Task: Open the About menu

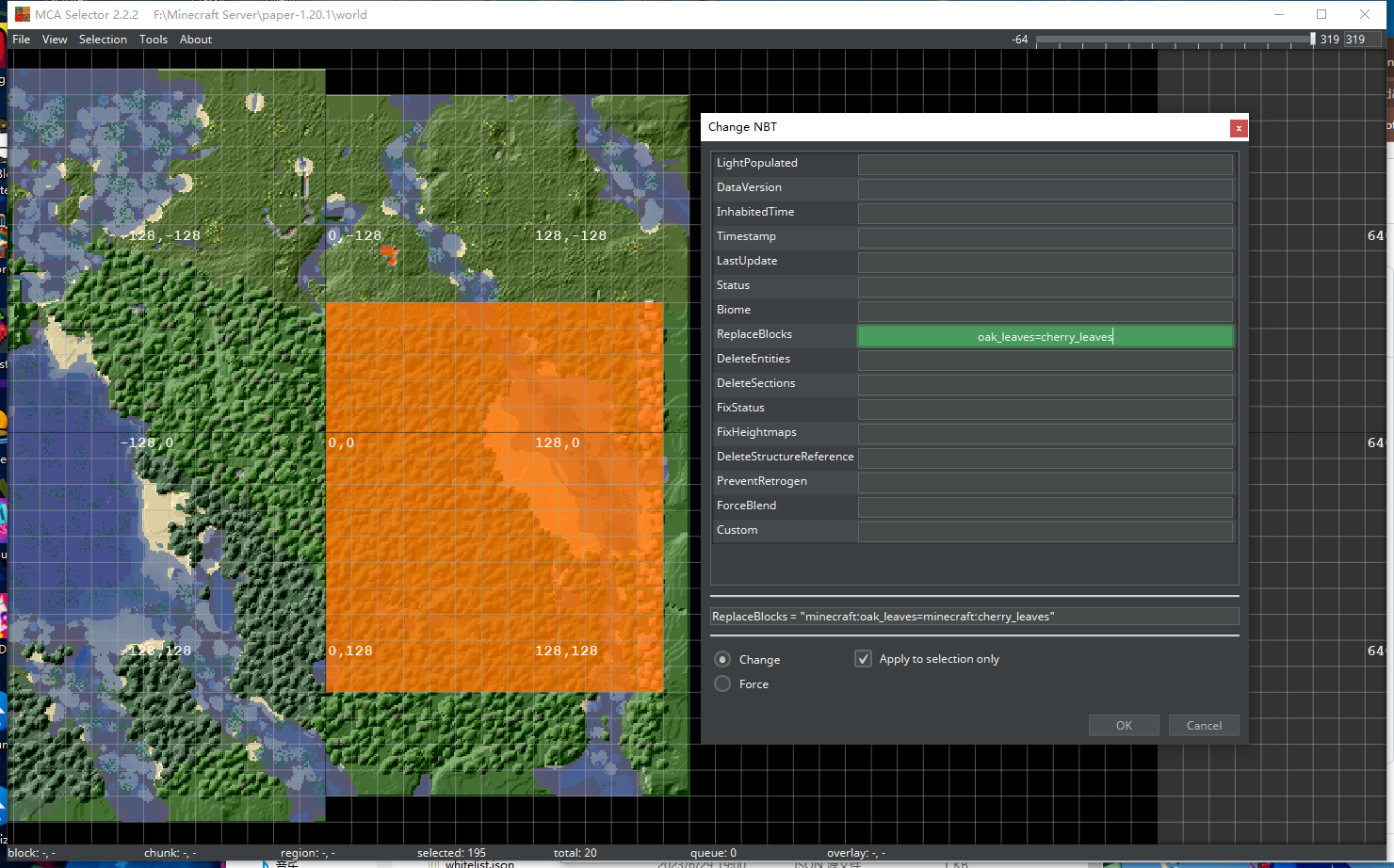Action: 195,39
